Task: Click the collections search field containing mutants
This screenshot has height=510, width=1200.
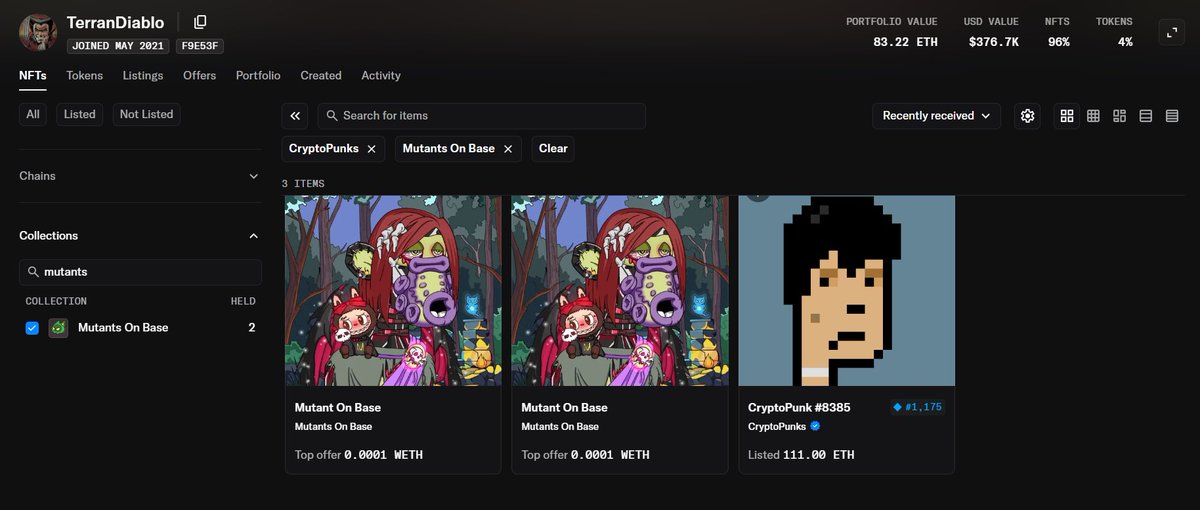Action: click(140, 272)
